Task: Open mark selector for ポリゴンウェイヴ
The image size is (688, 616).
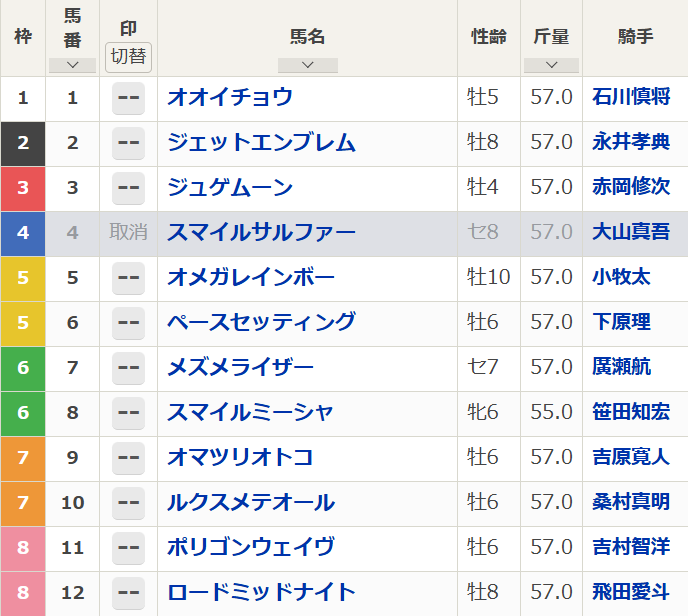Action: (128, 548)
